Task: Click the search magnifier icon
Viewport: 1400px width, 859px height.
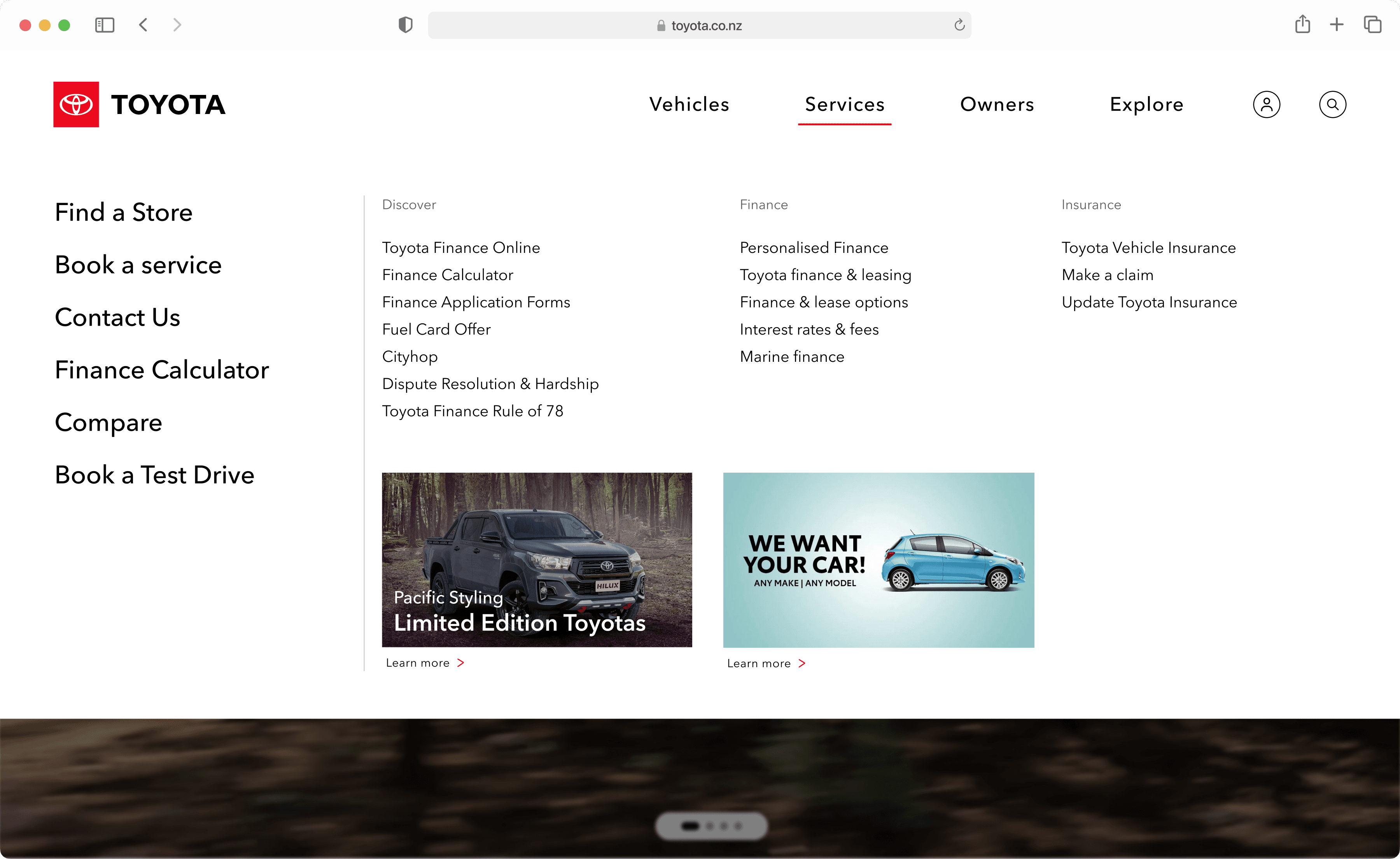Action: 1332,105
